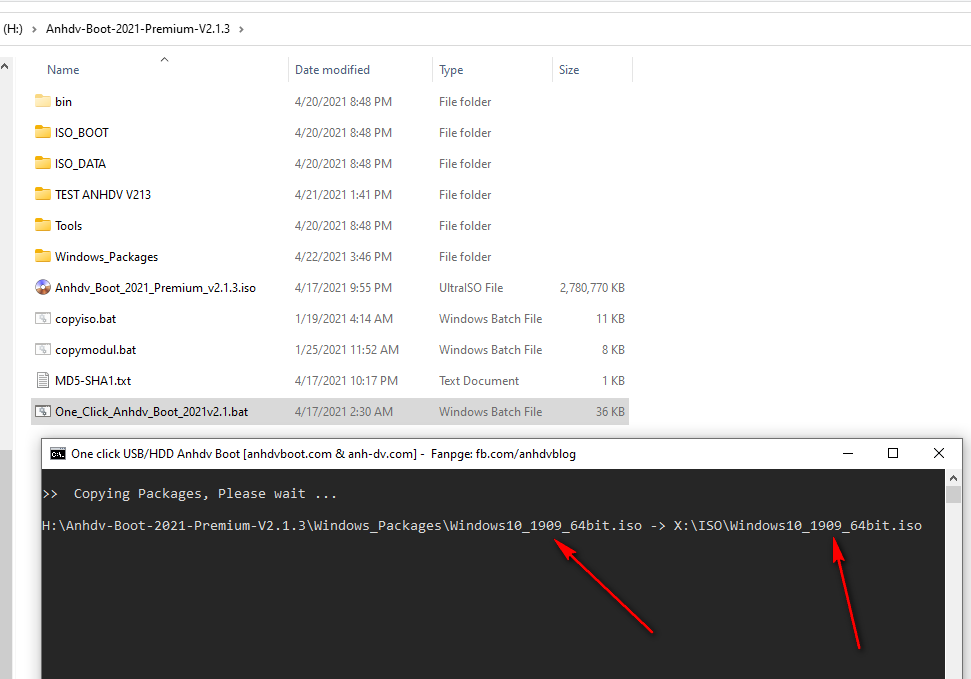Click the 36 KB size of One_Click bat

coord(610,411)
